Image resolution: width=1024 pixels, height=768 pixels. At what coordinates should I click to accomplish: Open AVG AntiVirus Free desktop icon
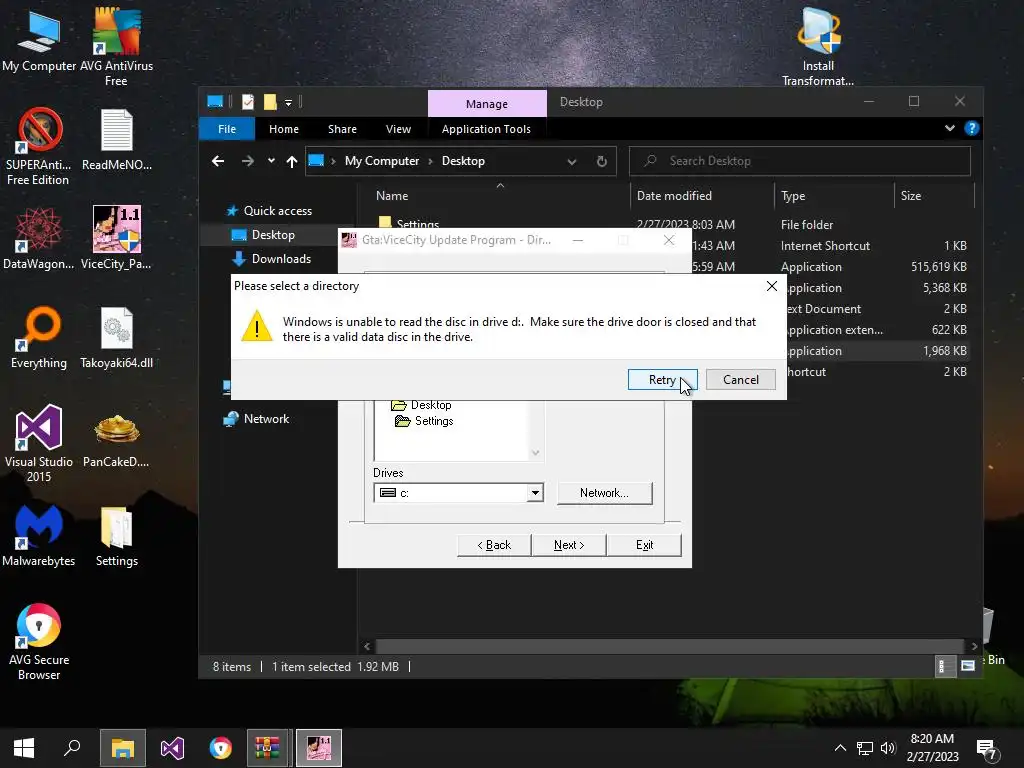point(116,47)
